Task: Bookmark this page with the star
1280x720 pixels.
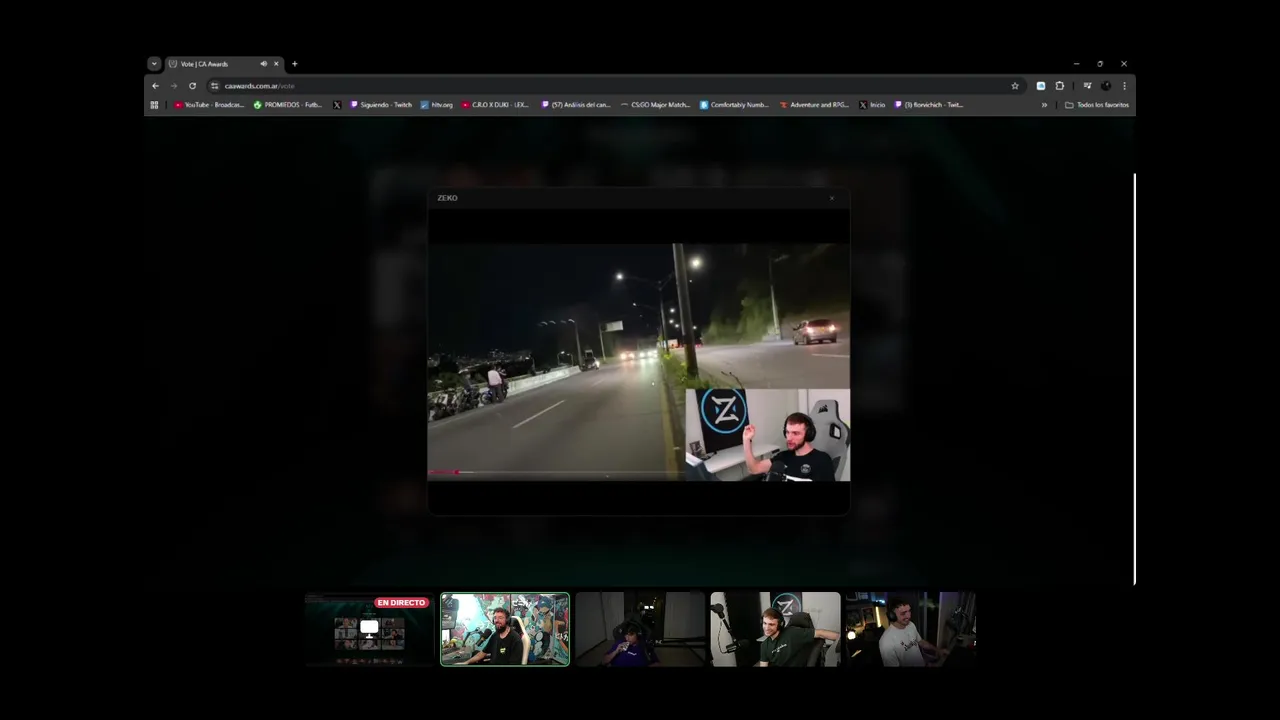Action: coord(1015,86)
